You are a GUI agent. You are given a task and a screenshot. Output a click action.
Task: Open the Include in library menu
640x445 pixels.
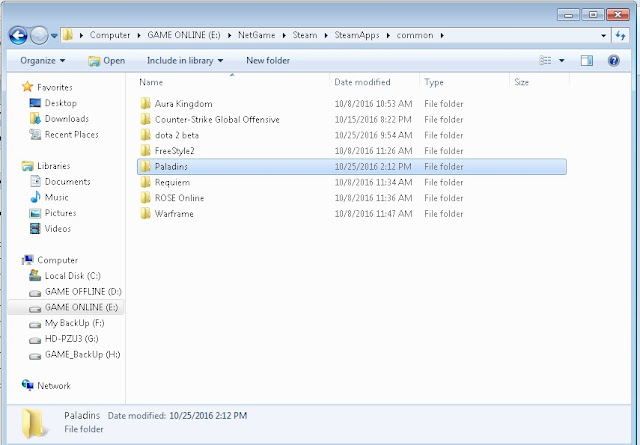point(185,61)
